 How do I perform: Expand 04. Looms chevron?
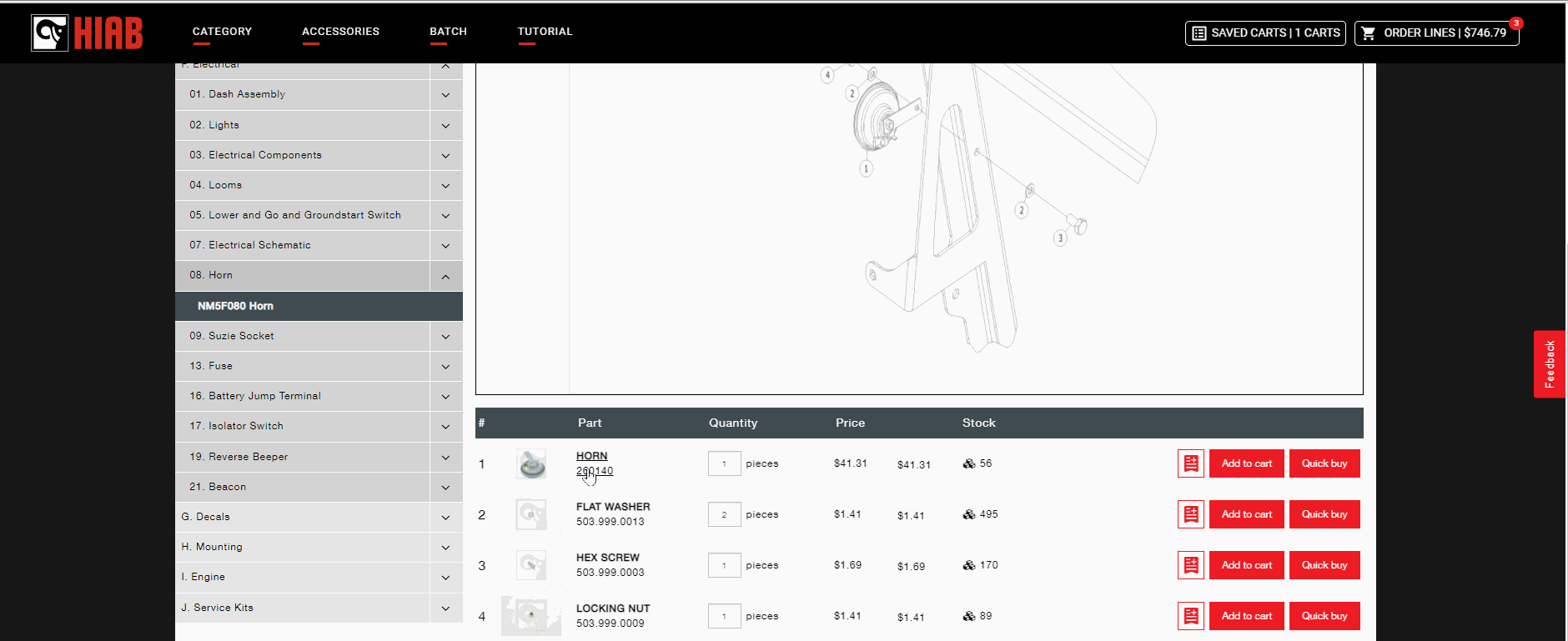pyautogui.click(x=445, y=186)
